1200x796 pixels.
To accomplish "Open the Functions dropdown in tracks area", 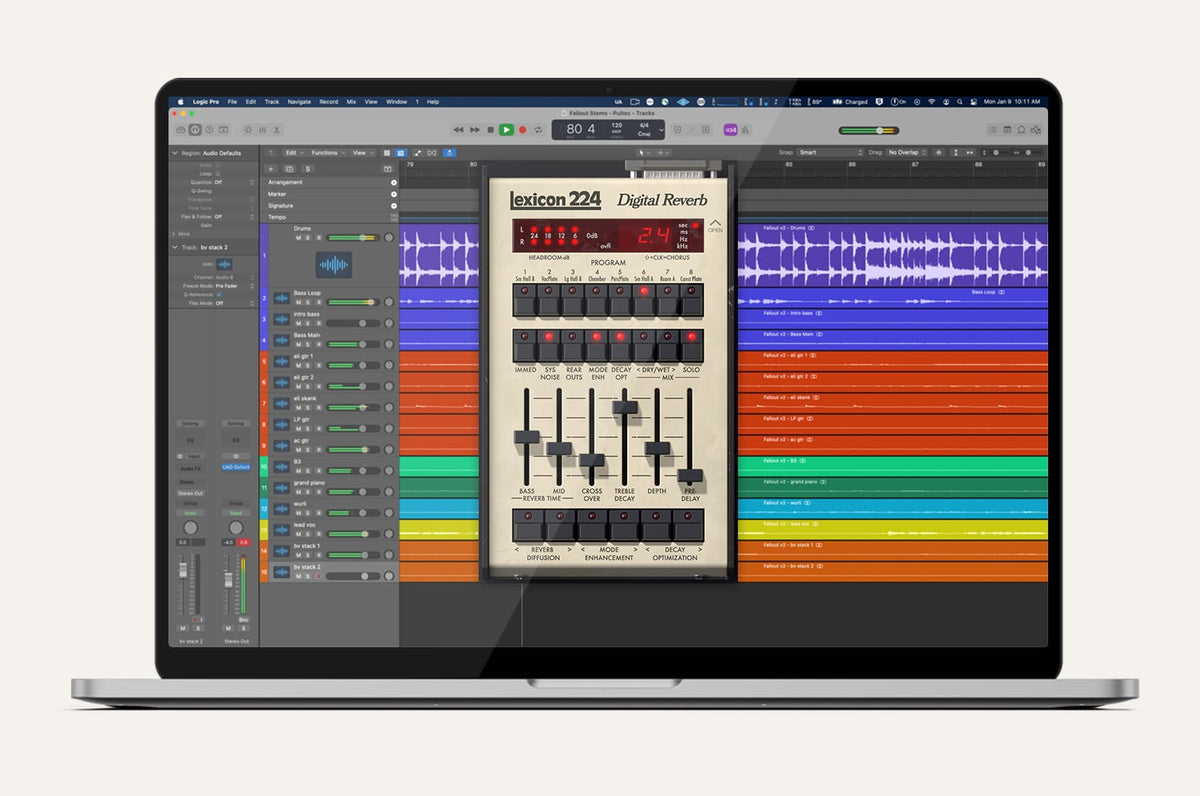I will pos(328,153).
